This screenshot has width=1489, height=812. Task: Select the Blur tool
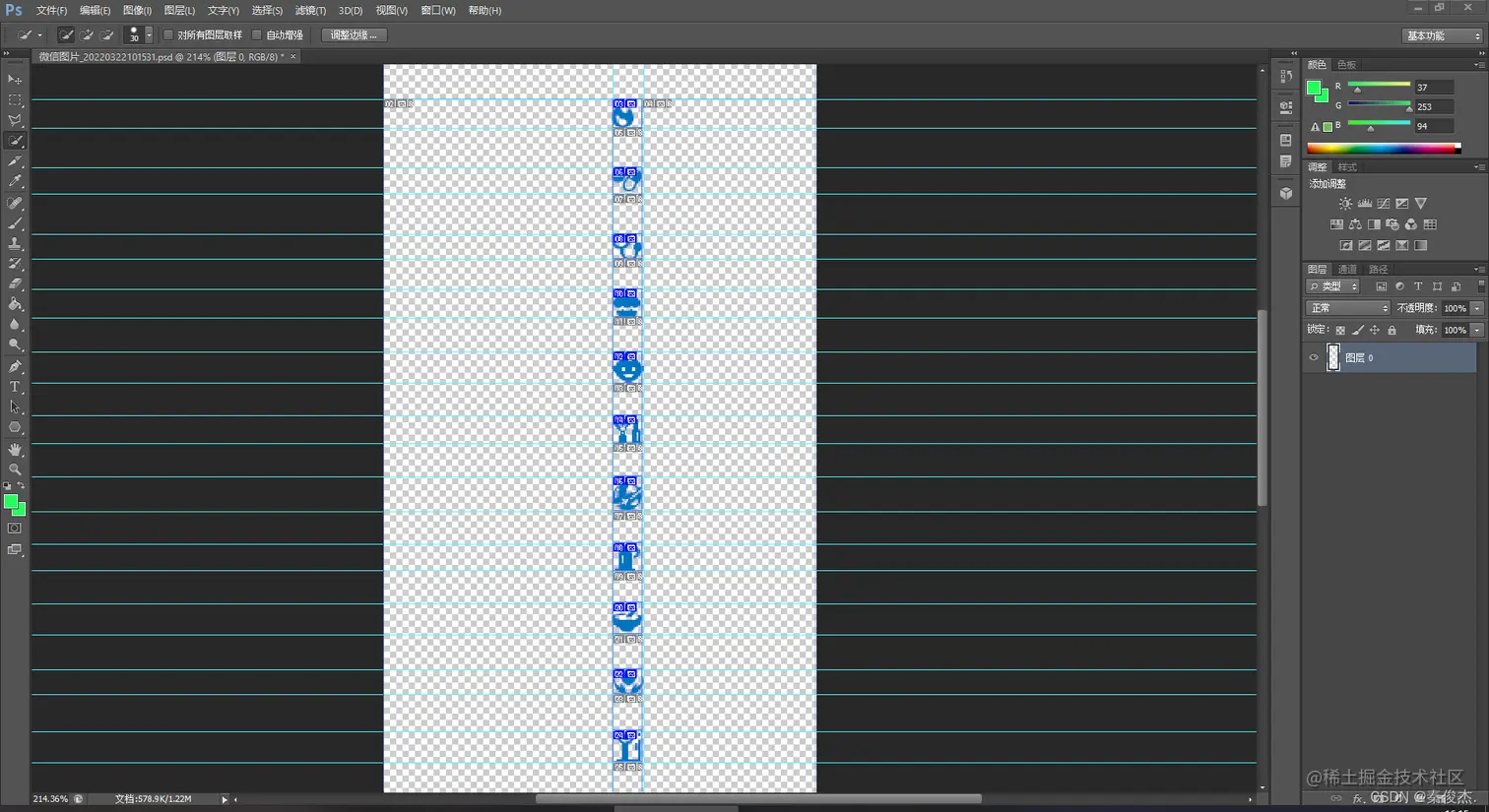tap(15, 324)
